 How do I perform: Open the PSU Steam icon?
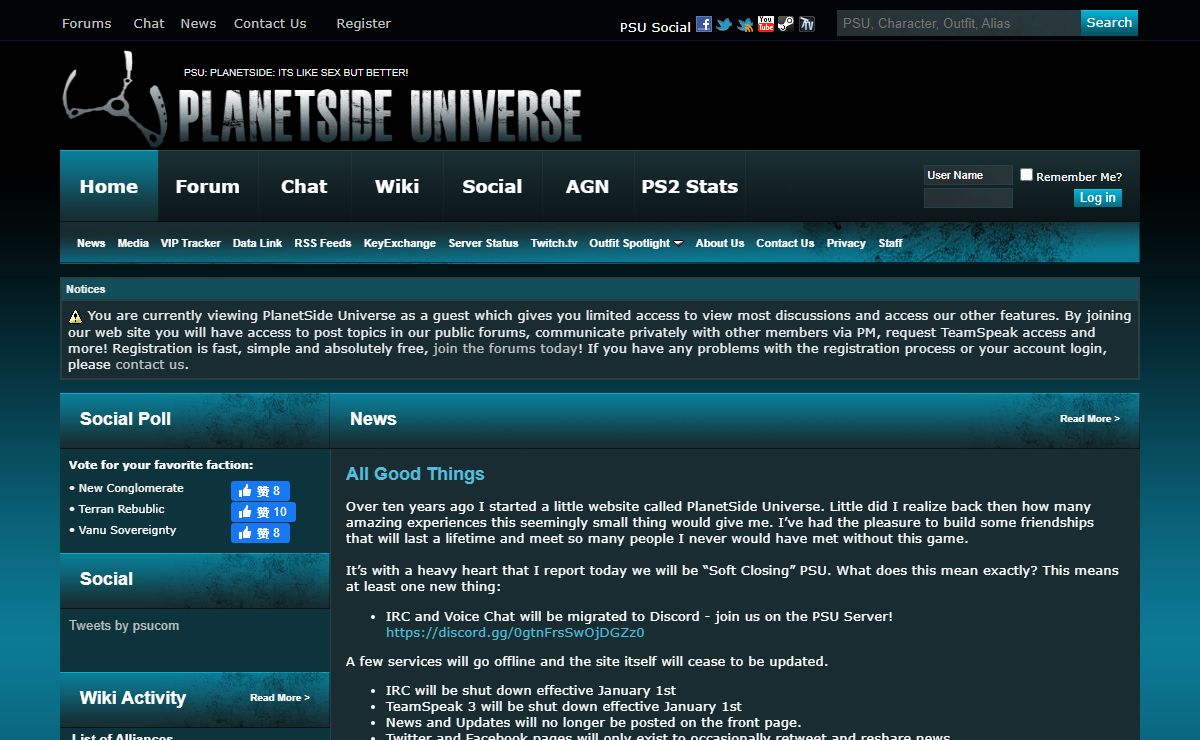point(786,24)
